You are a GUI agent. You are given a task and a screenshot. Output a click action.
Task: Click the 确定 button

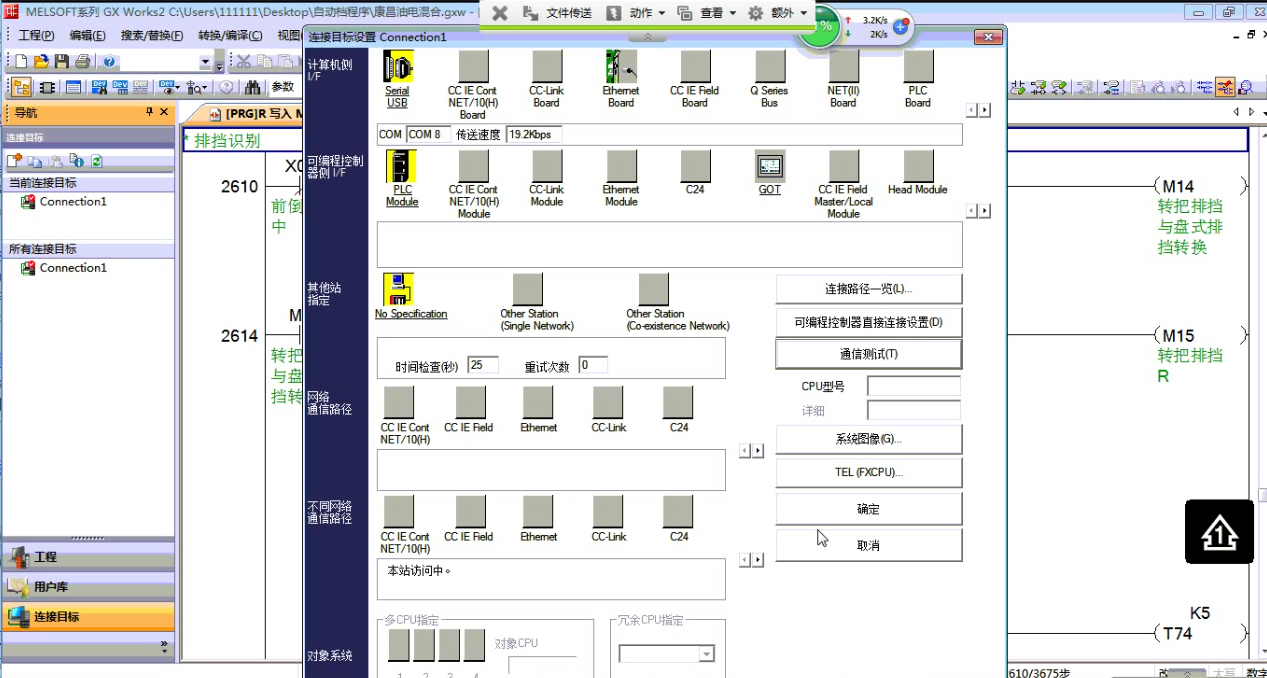click(x=868, y=509)
